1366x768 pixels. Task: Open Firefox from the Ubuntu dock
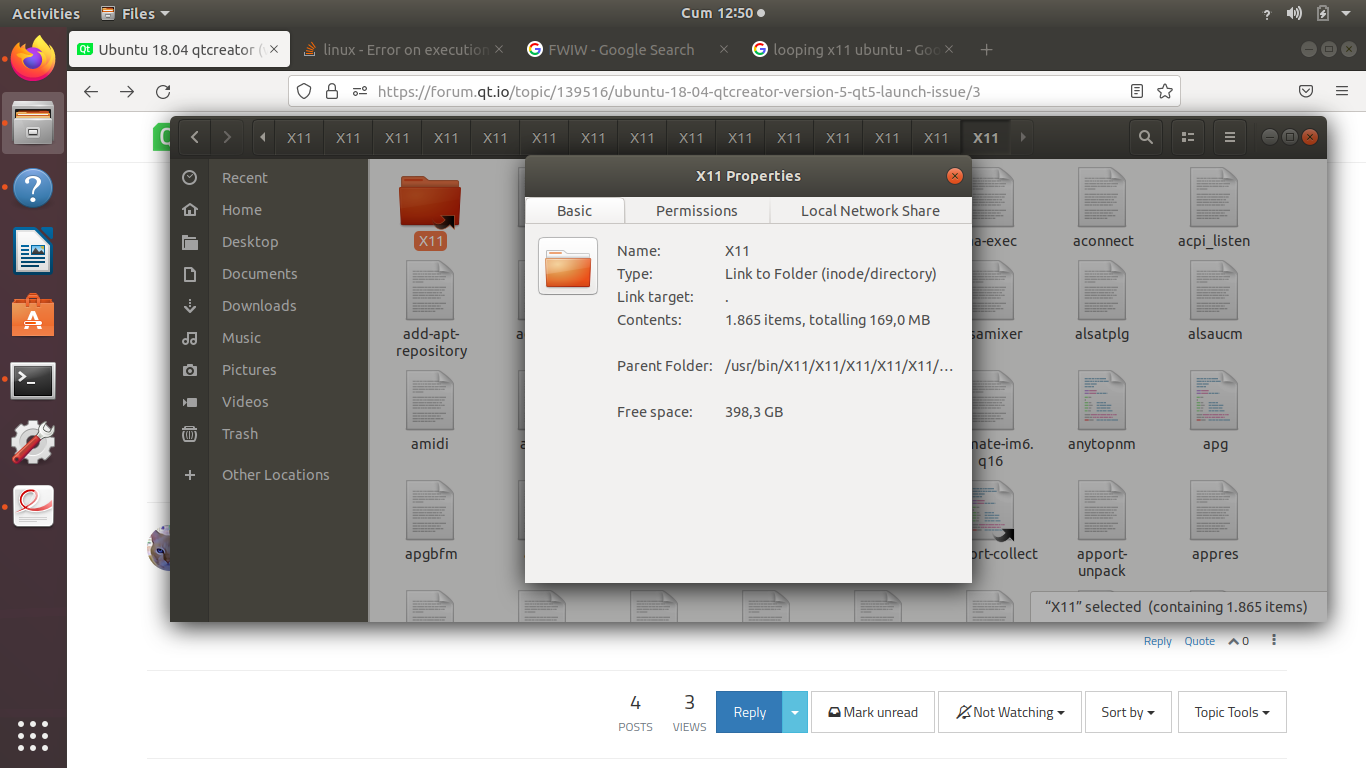pos(33,60)
